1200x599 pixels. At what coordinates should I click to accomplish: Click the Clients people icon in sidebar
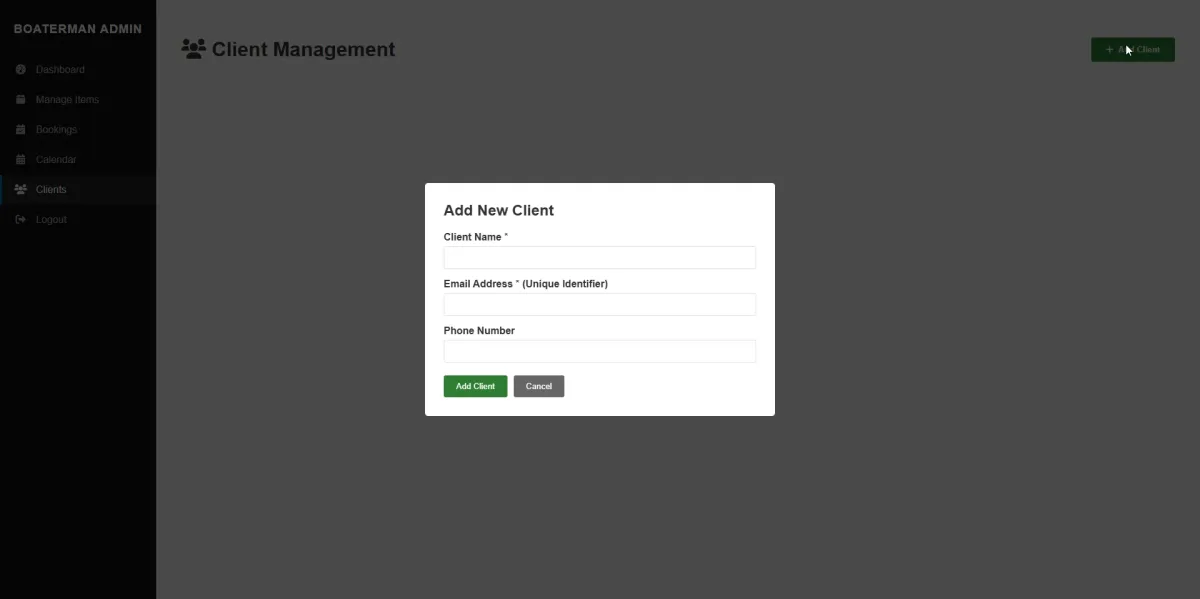21,190
